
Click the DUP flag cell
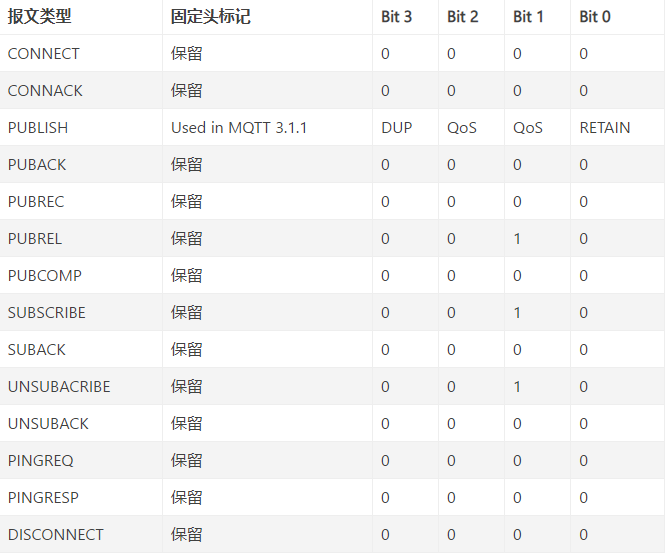[397, 128]
